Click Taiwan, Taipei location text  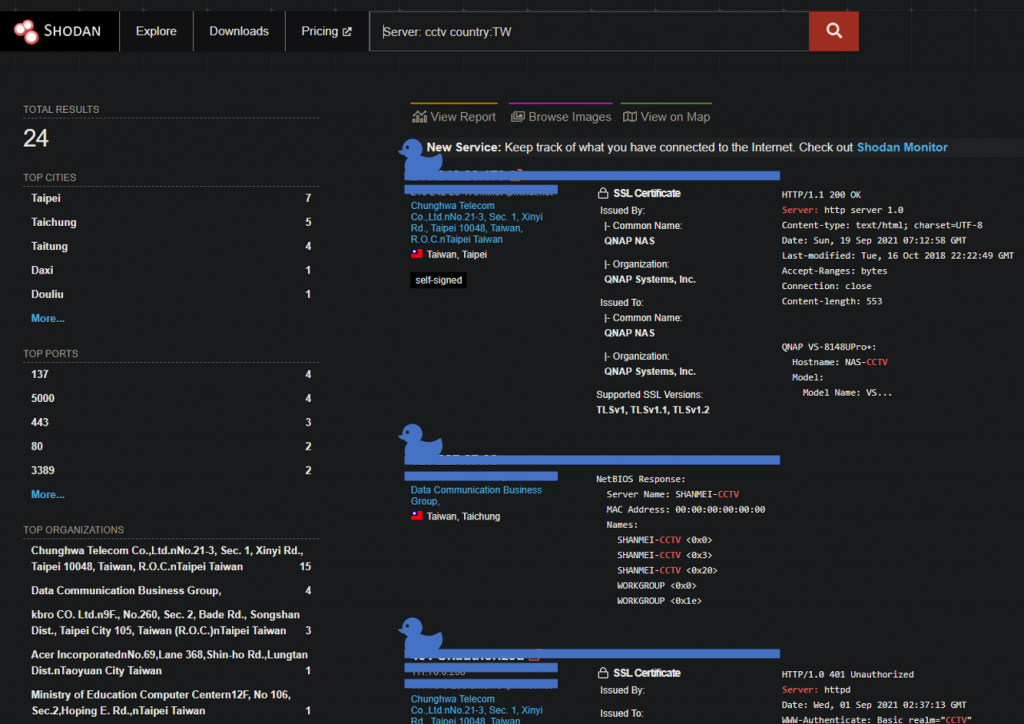coord(456,255)
